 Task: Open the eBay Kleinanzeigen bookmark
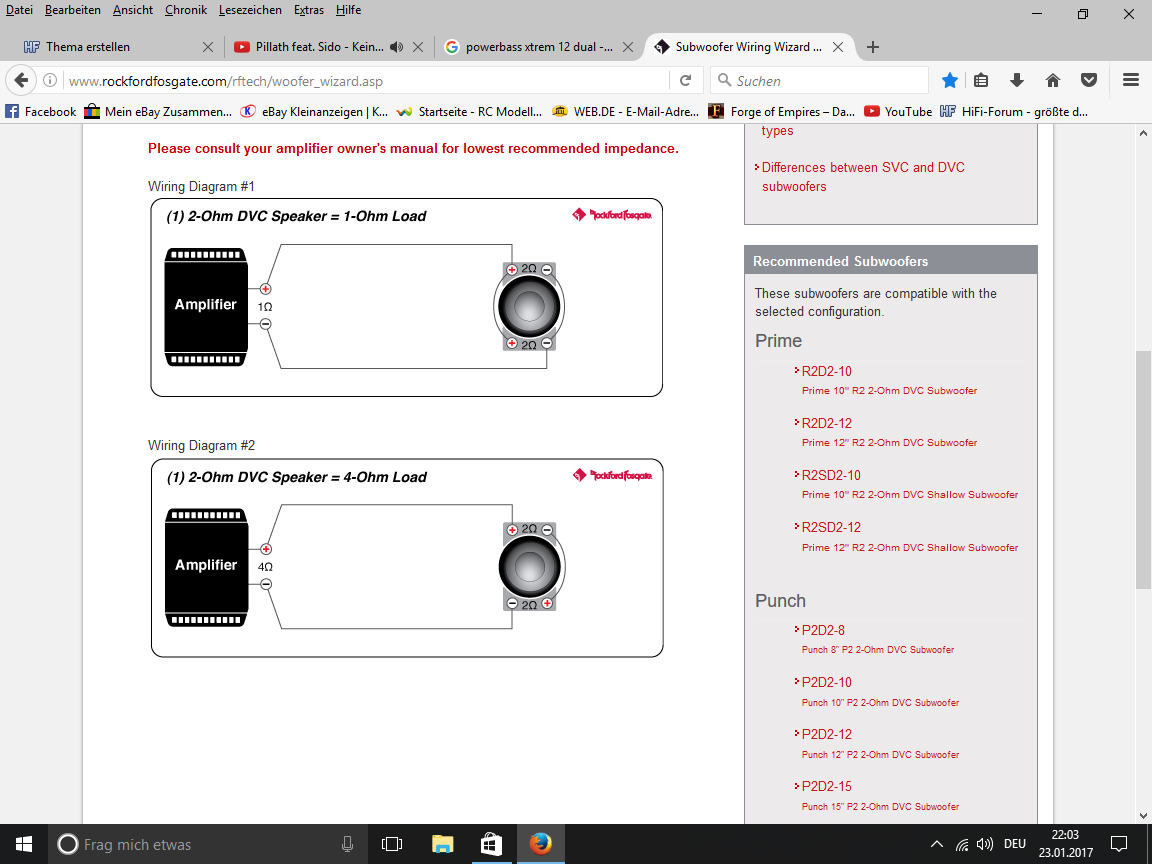click(314, 112)
